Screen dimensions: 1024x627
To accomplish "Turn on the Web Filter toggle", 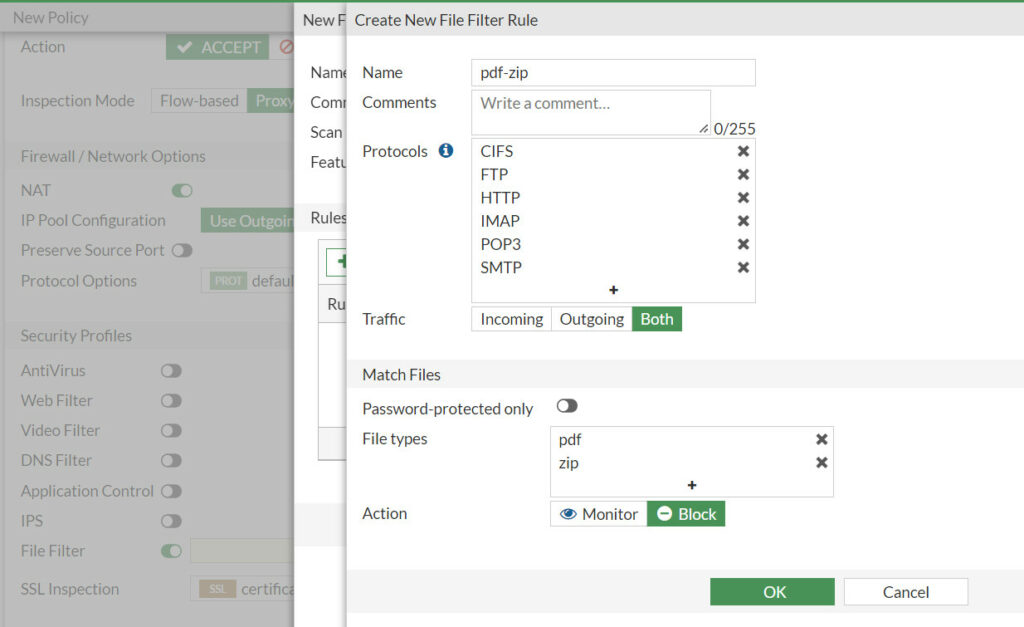I will coord(170,400).
